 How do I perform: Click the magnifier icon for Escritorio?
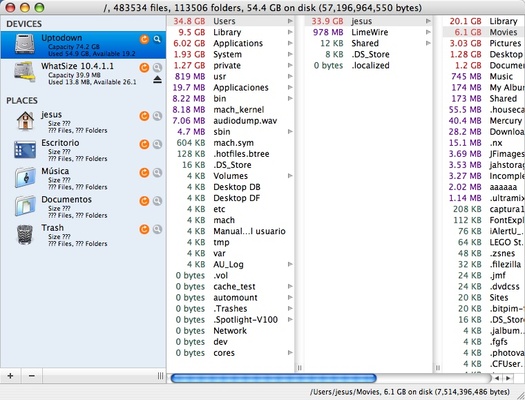tap(157, 144)
